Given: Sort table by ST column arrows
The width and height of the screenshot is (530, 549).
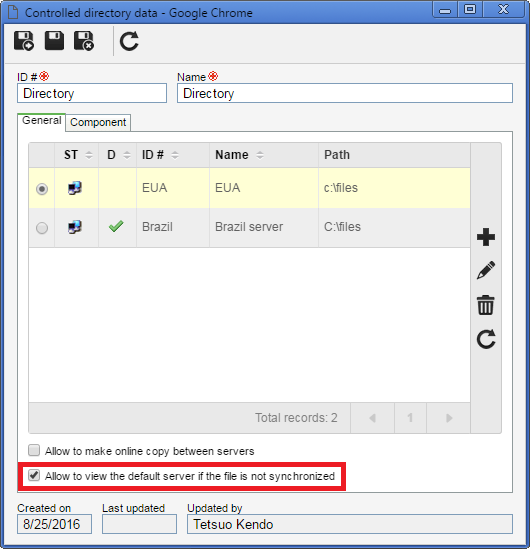Looking at the screenshot, I should [x=89, y=155].
